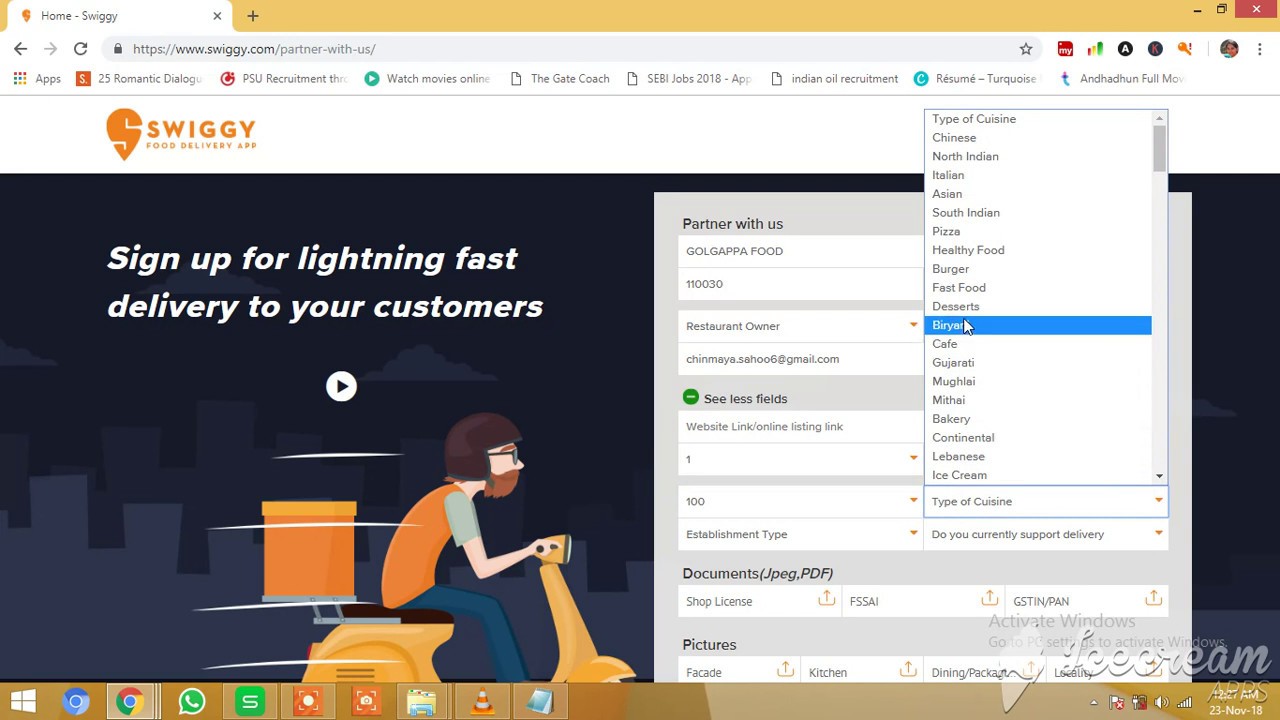Open the 'Do you currently support delivery' dropdown
This screenshot has height=720, width=1280.
coord(1046,534)
